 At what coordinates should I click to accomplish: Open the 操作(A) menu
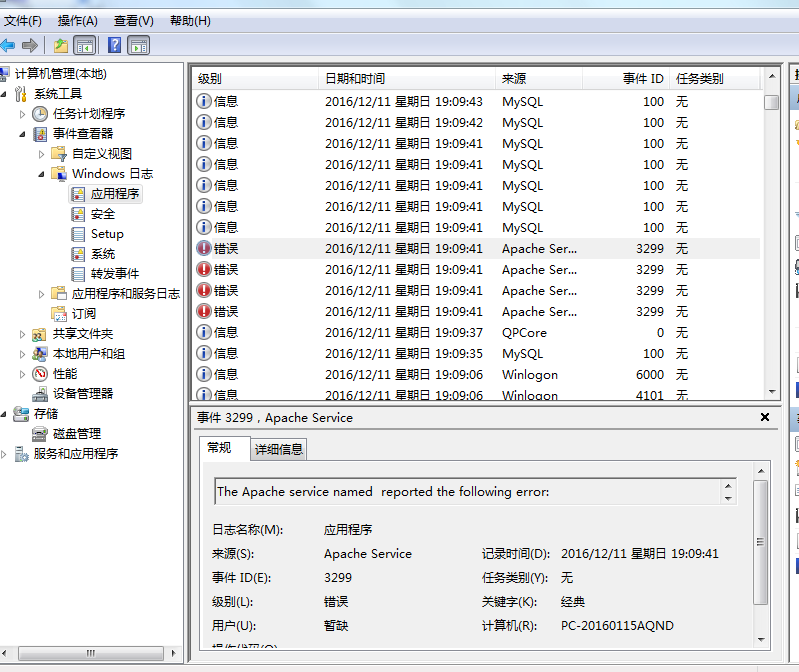77,21
